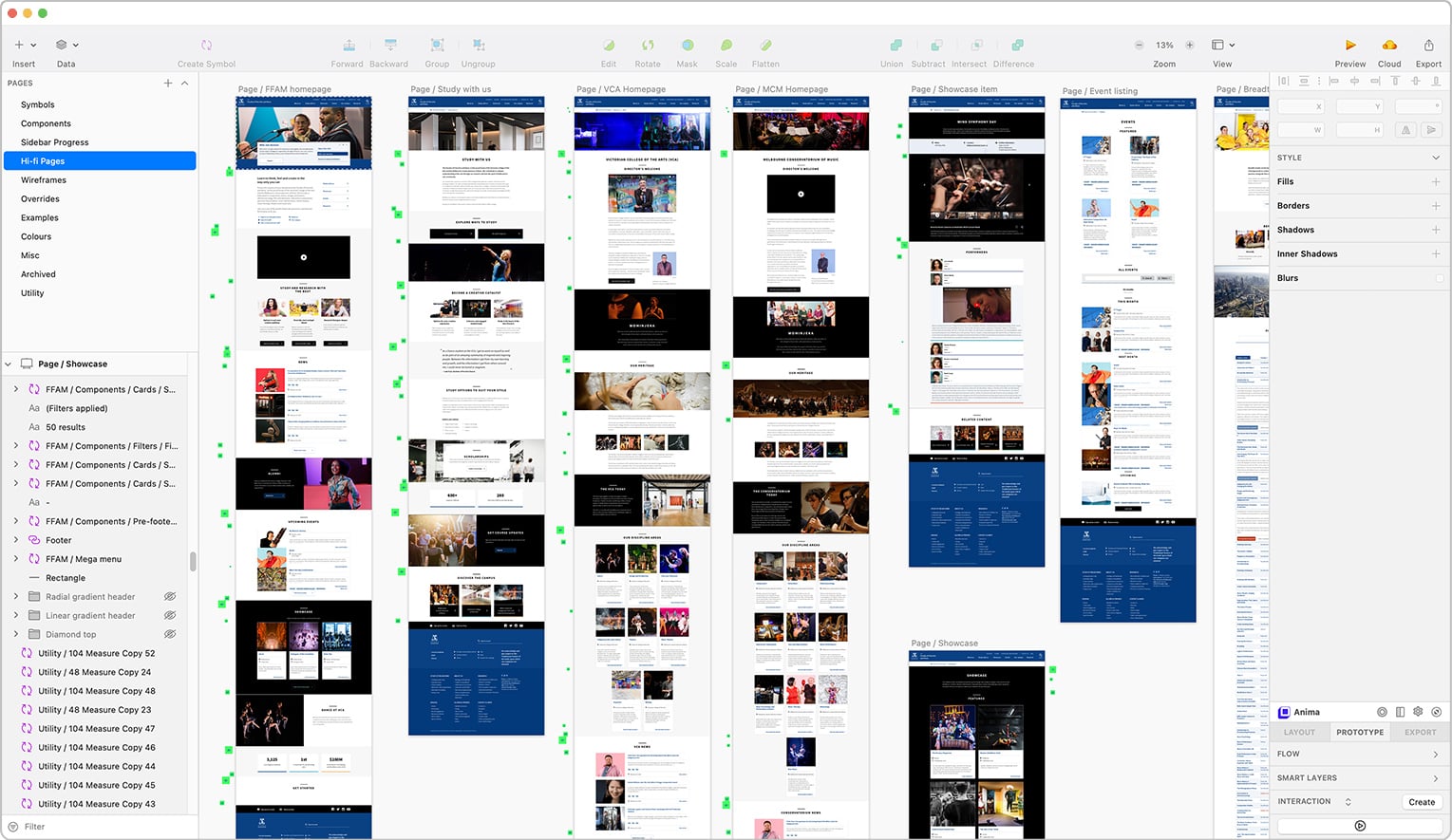Toggle visibility of Diamond top layer
The height and width of the screenshot is (840, 1452).
(x=170, y=635)
